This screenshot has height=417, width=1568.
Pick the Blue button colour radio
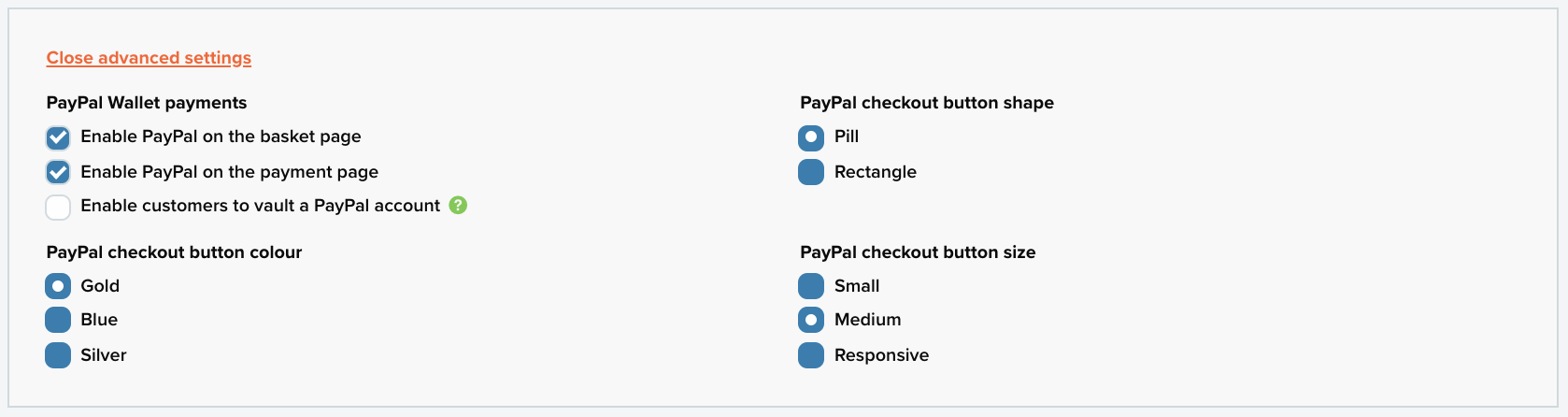click(58, 320)
